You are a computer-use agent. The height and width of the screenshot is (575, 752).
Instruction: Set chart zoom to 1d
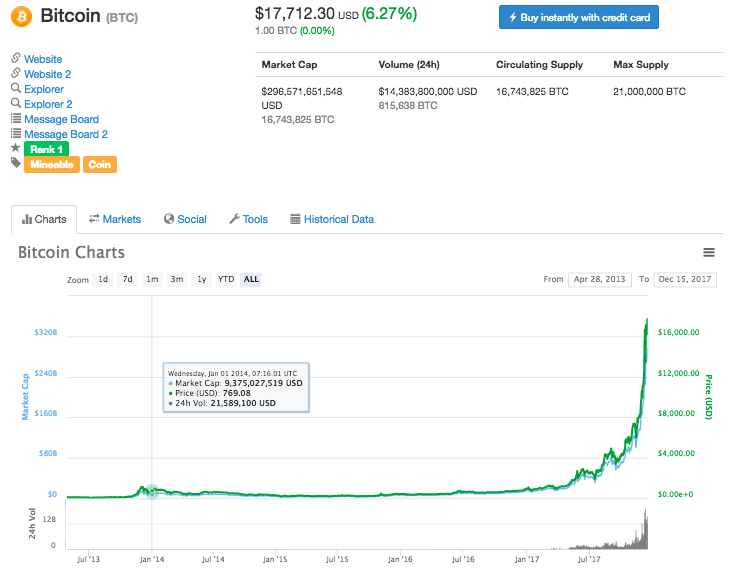click(103, 279)
